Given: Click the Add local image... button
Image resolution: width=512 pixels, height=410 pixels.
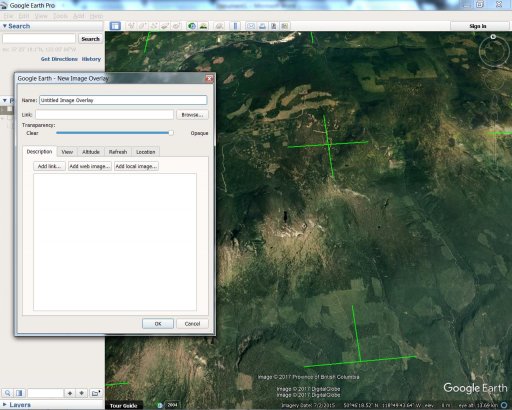Looking at the screenshot, I should pyautogui.click(x=136, y=166).
